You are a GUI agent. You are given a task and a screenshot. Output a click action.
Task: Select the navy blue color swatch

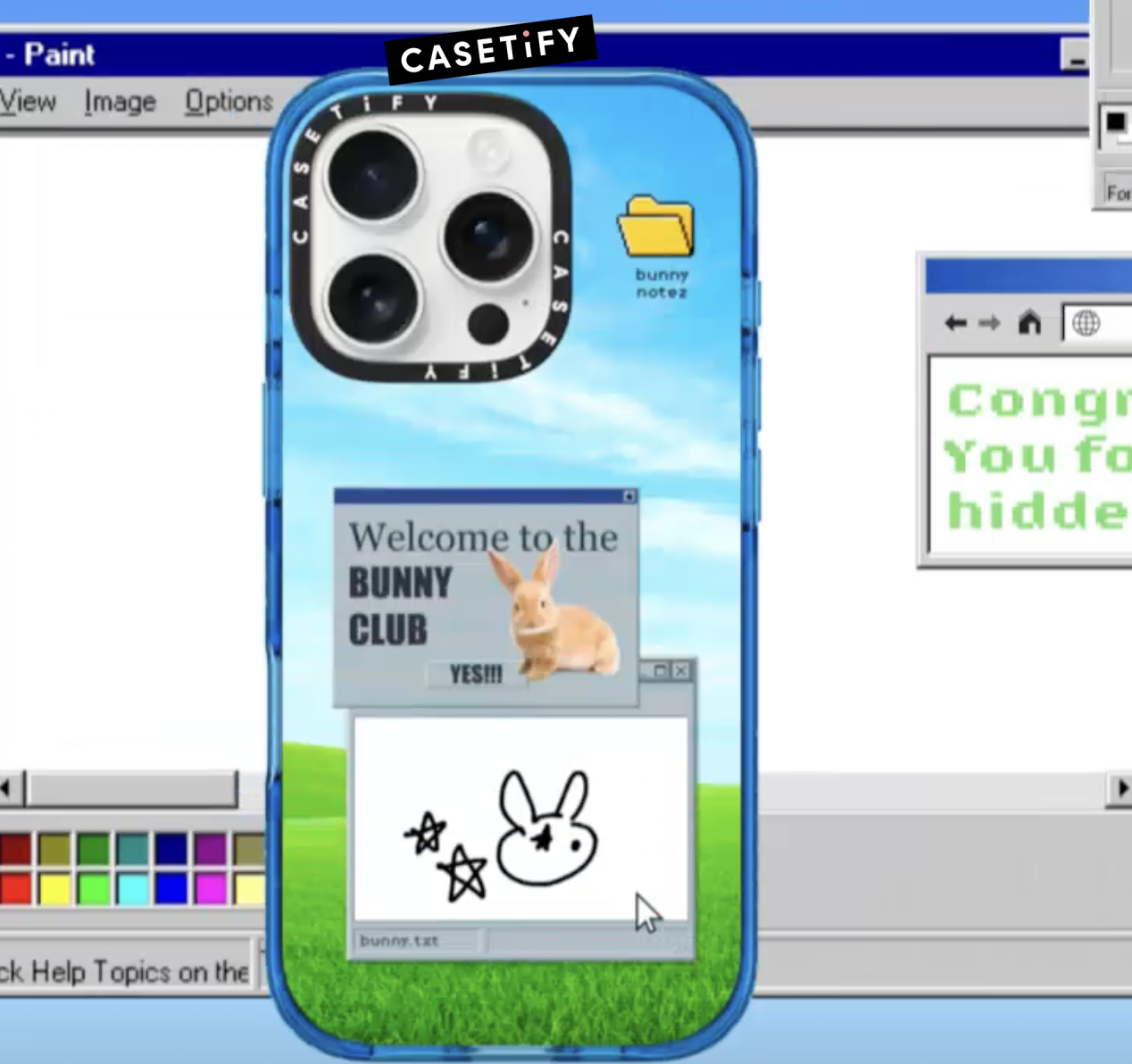coord(171,849)
